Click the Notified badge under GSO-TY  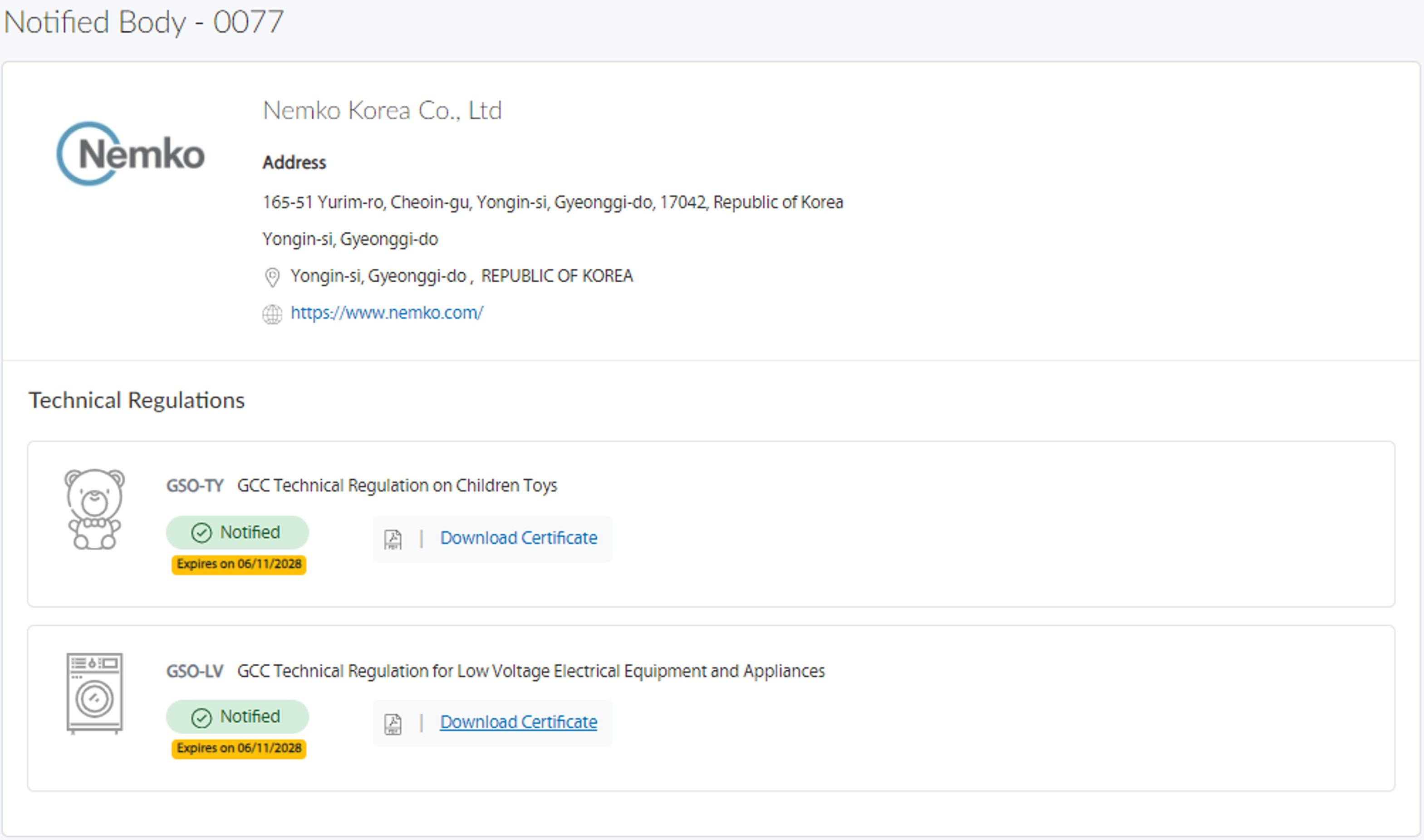(x=238, y=532)
